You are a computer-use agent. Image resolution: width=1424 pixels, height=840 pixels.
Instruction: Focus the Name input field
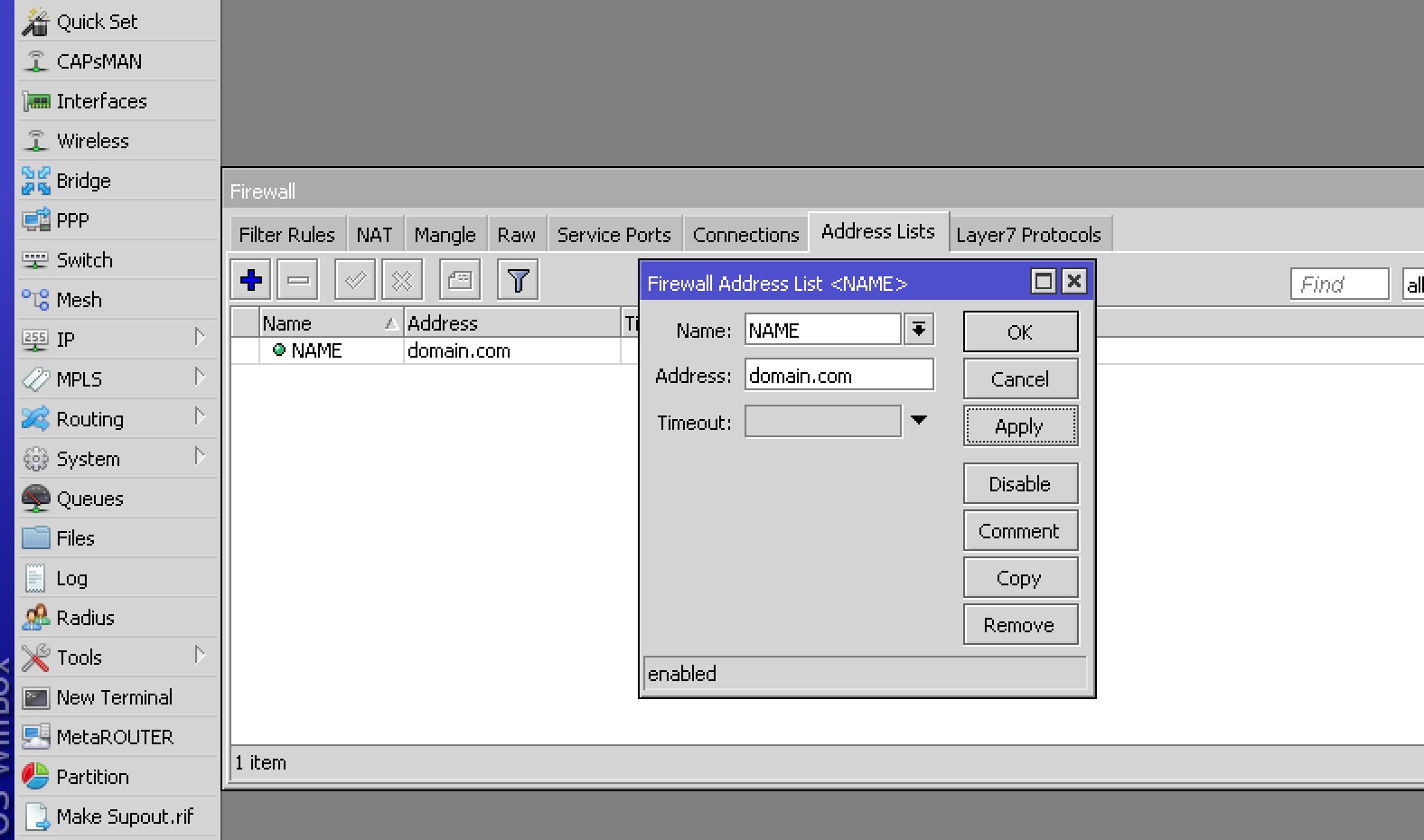pos(822,330)
